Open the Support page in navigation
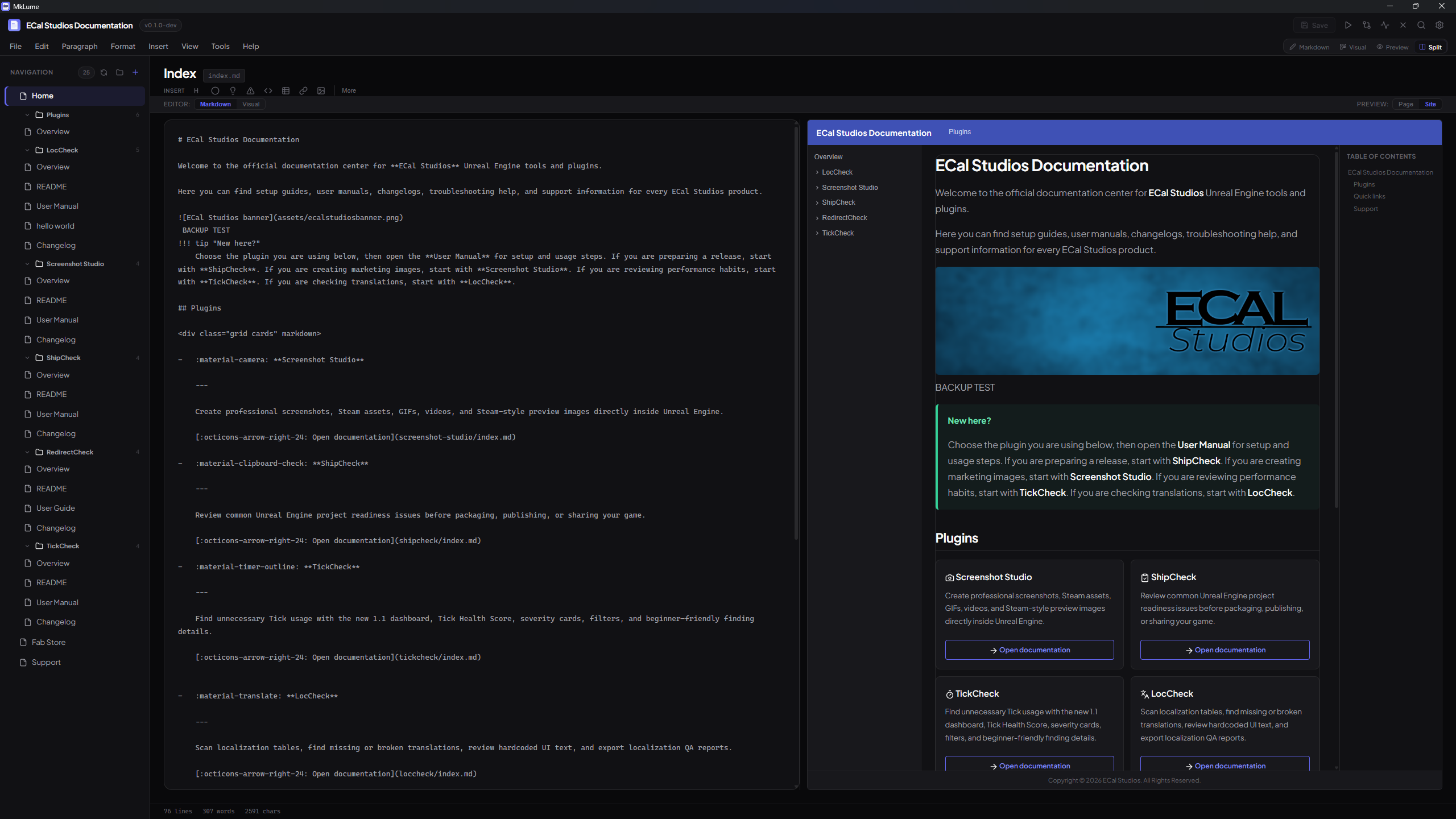This screenshot has width=1456, height=819. coord(46,662)
